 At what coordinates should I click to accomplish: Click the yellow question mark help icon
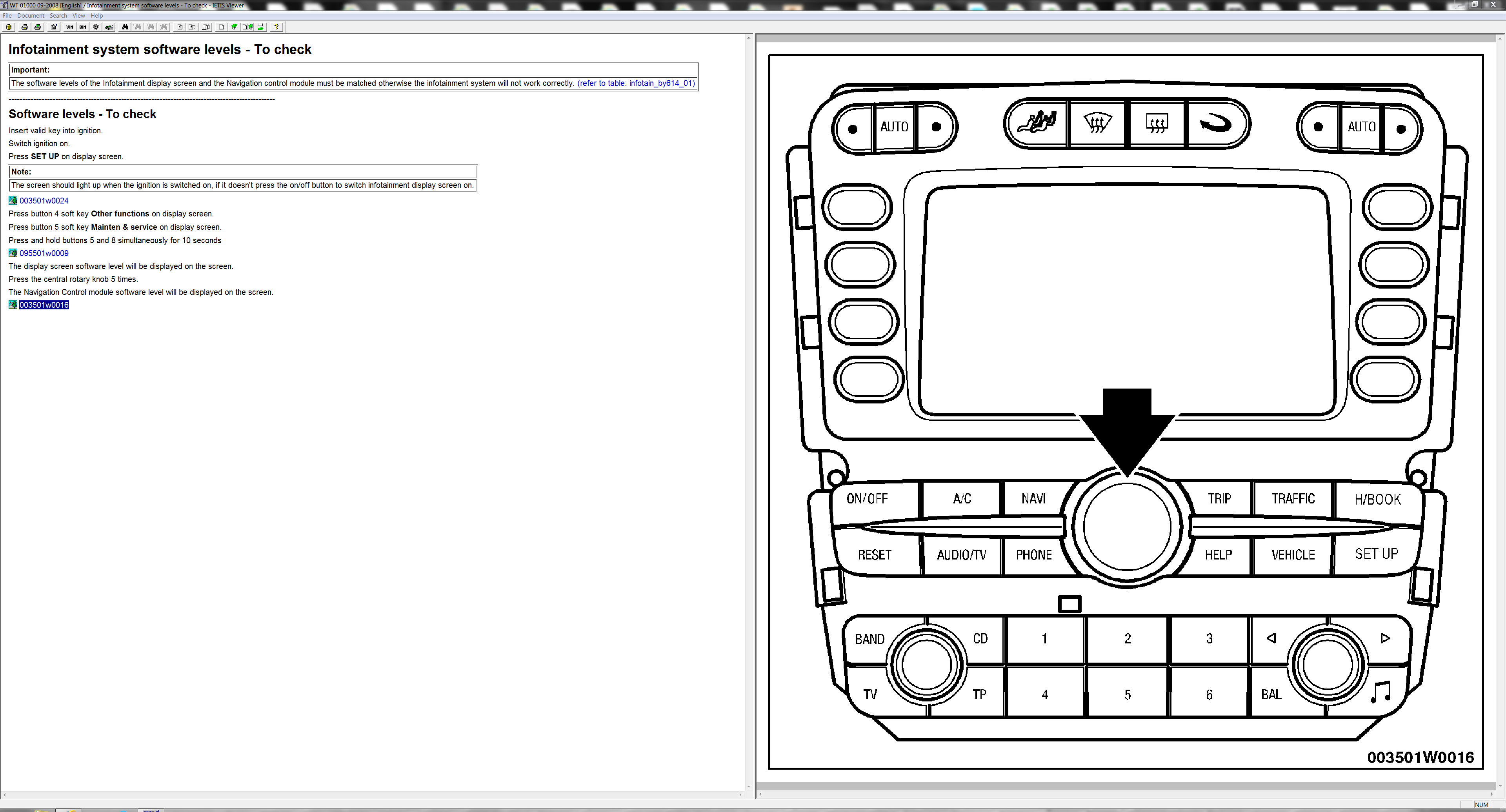coord(276,27)
